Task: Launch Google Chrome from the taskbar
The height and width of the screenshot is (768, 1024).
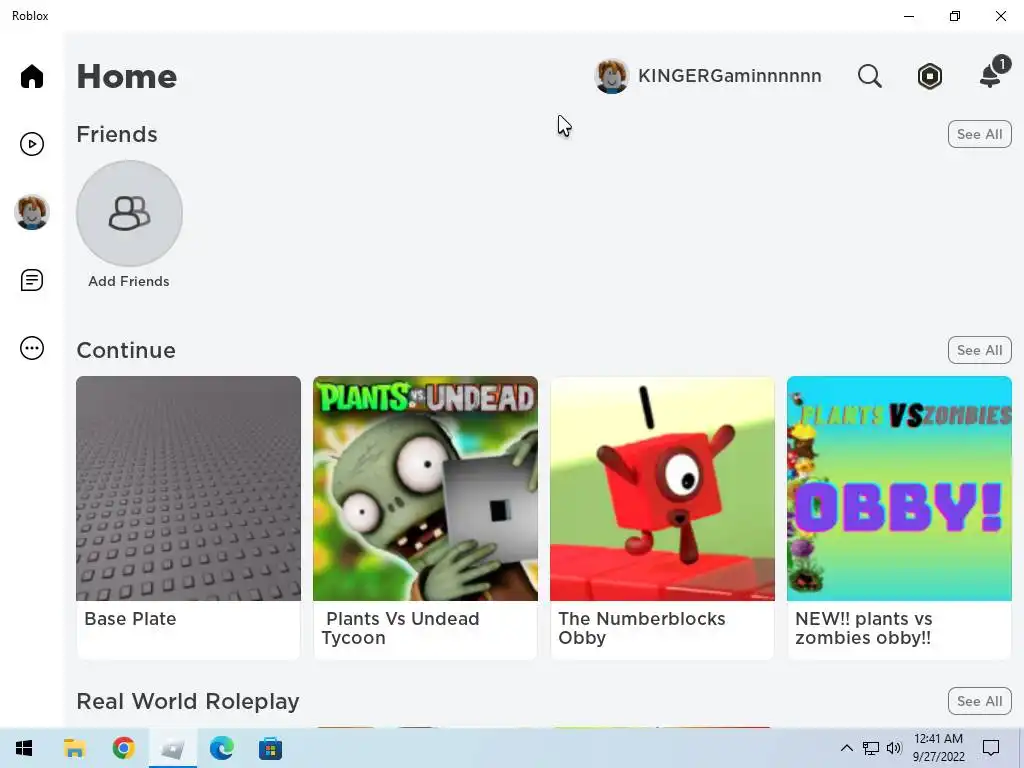Action: click(x=123, y=748)
